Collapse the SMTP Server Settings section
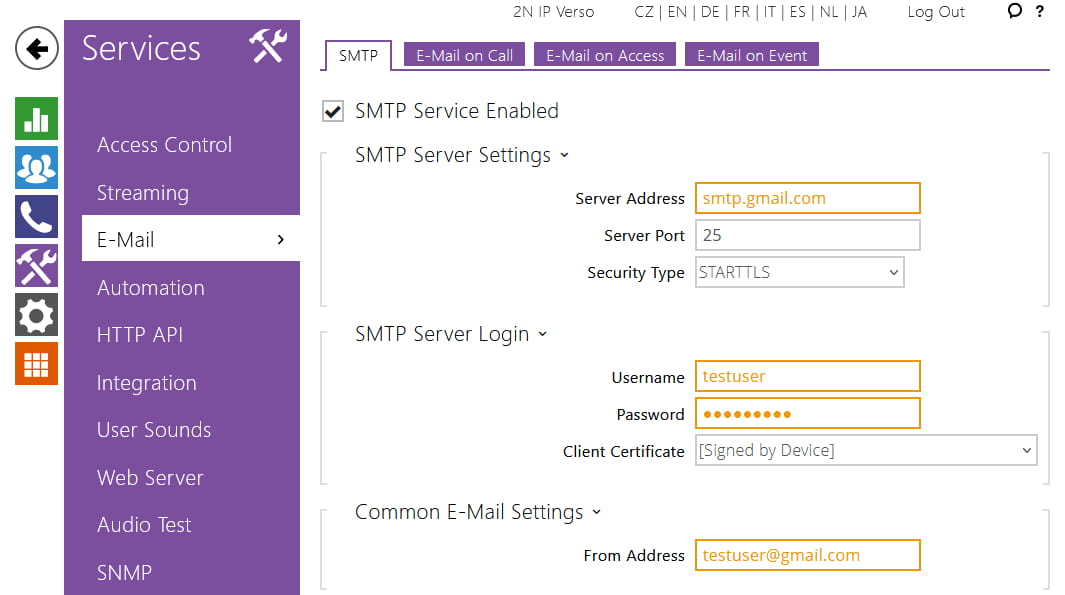The image size is (1065, 595). point(564,156)
